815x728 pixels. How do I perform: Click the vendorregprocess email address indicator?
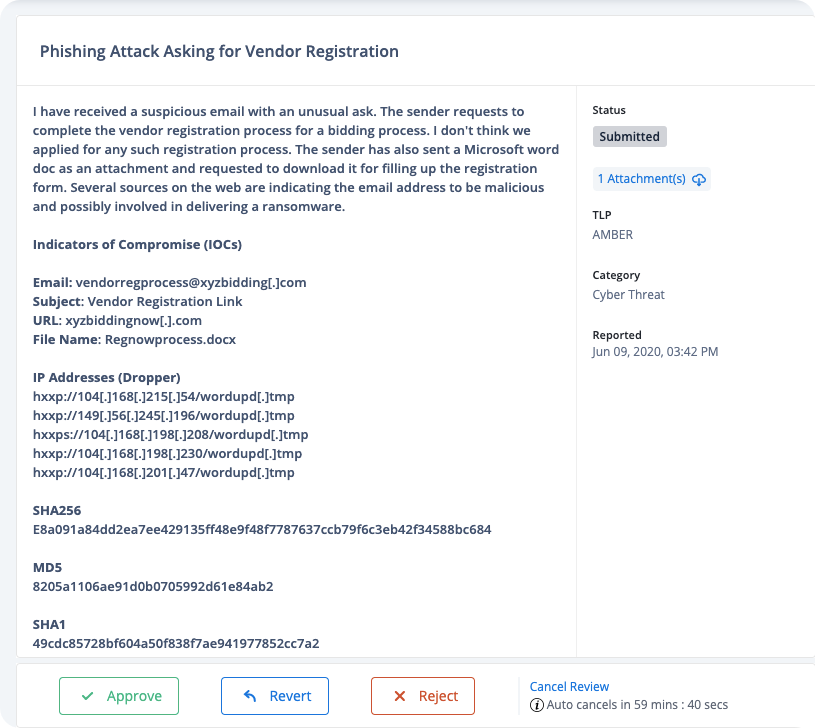[191, 283]
